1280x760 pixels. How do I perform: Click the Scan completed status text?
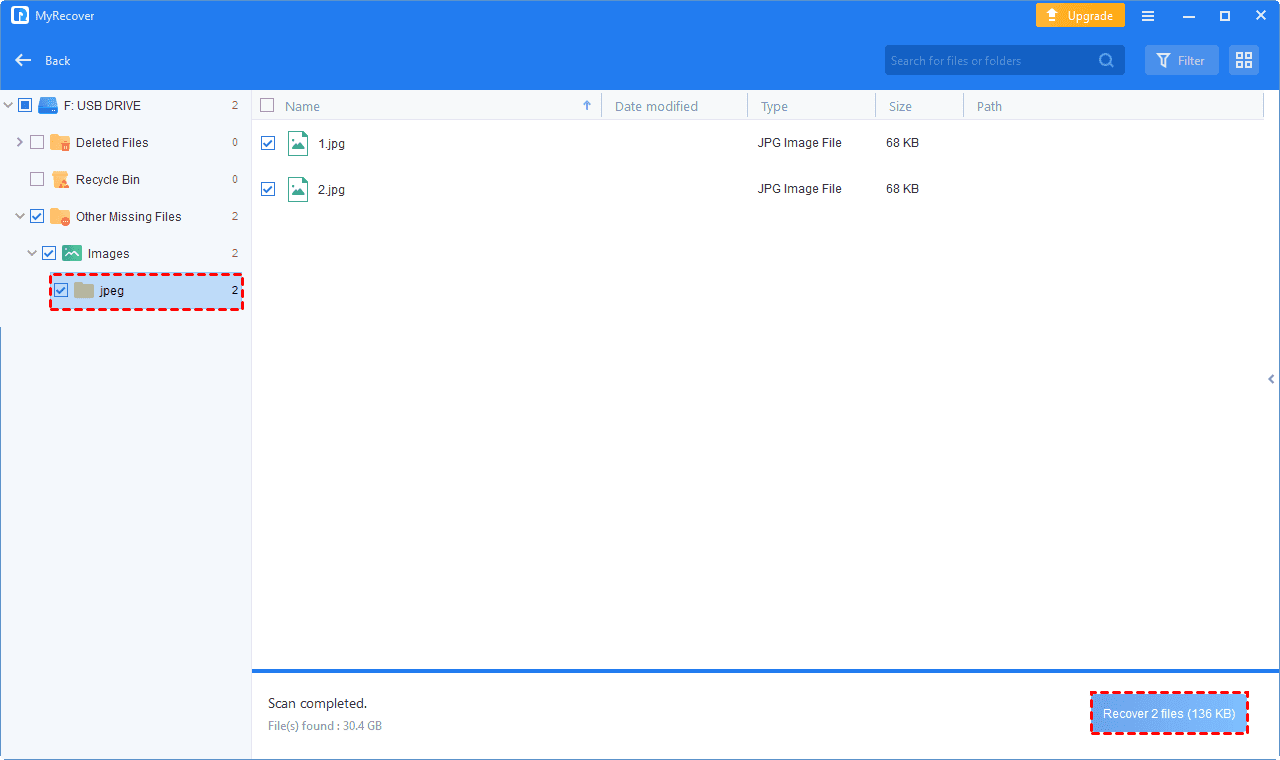pos(317,703)
